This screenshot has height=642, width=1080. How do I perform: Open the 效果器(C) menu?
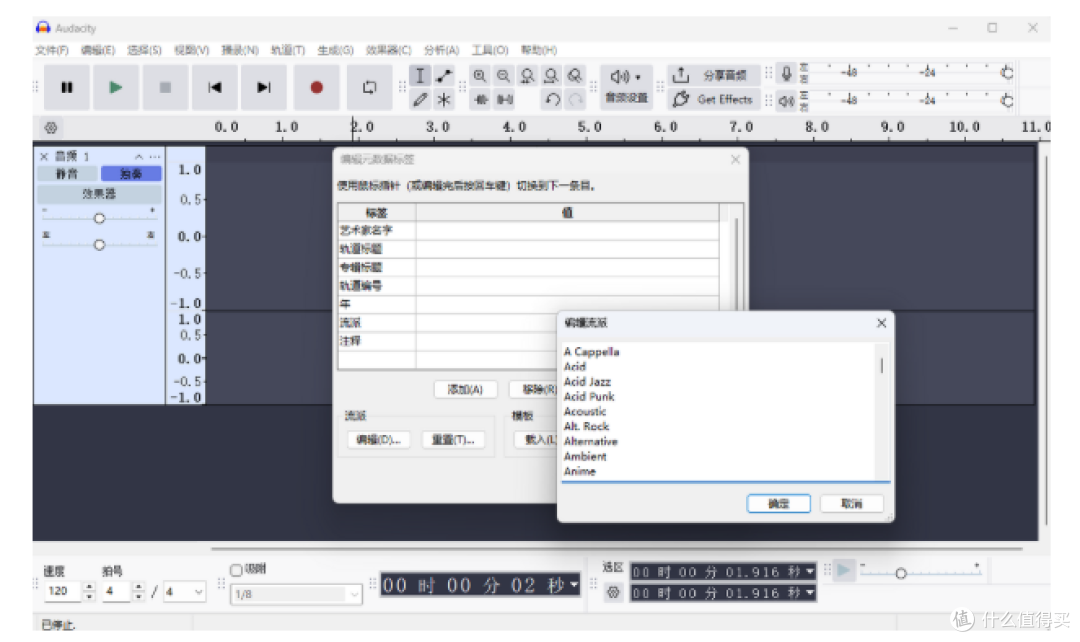[x=388, y=50]
